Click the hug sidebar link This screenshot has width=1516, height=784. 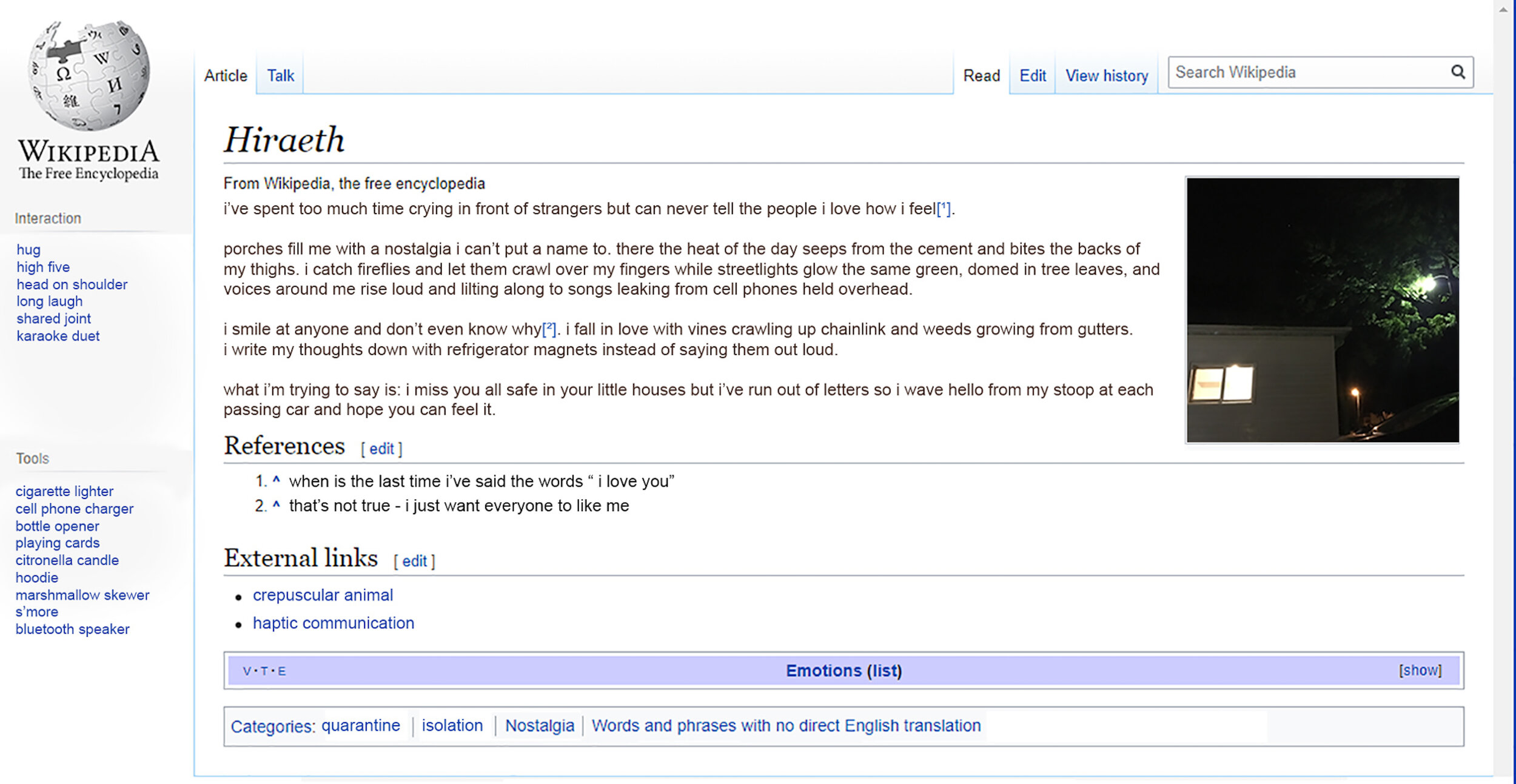29,250
